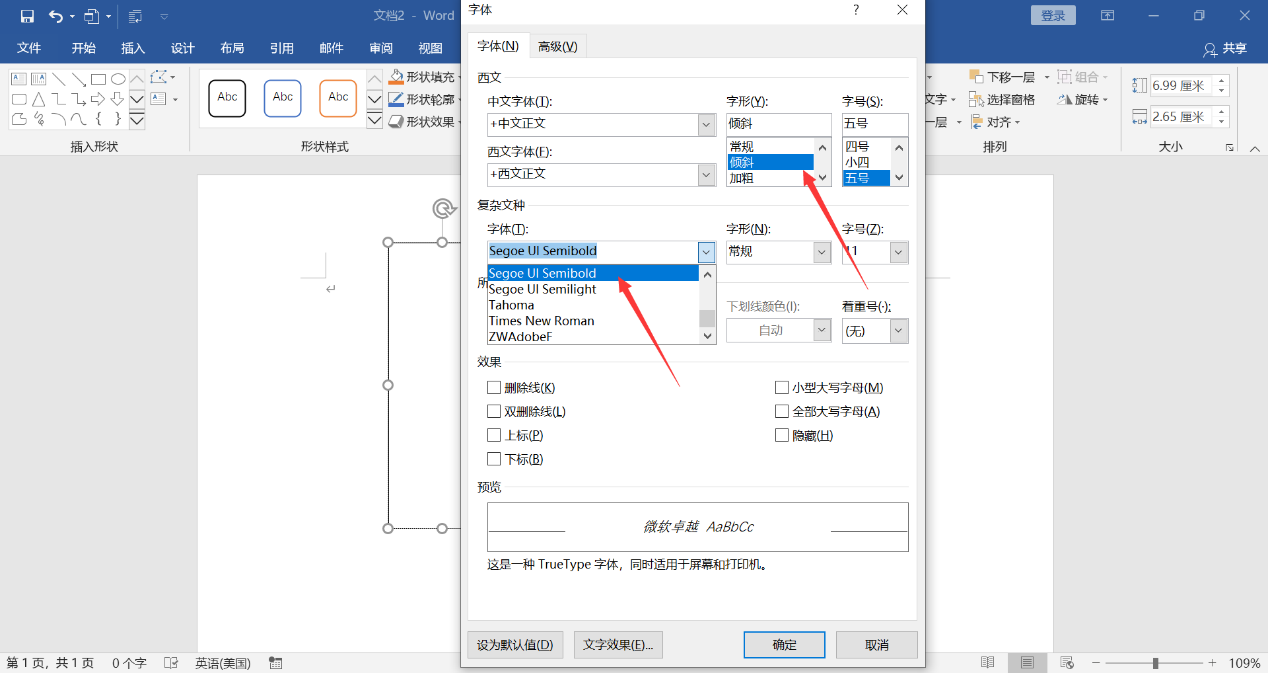Open the 着重号 emphasis mark dropdown
The width and height of the screenshot is (1268, 673).
[899, 331]
